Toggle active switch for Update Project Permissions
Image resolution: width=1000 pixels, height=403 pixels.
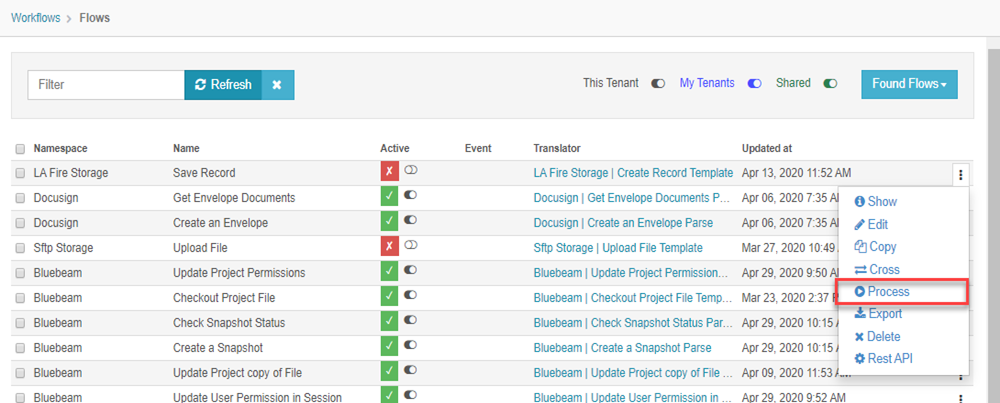(x=410, y=269)
